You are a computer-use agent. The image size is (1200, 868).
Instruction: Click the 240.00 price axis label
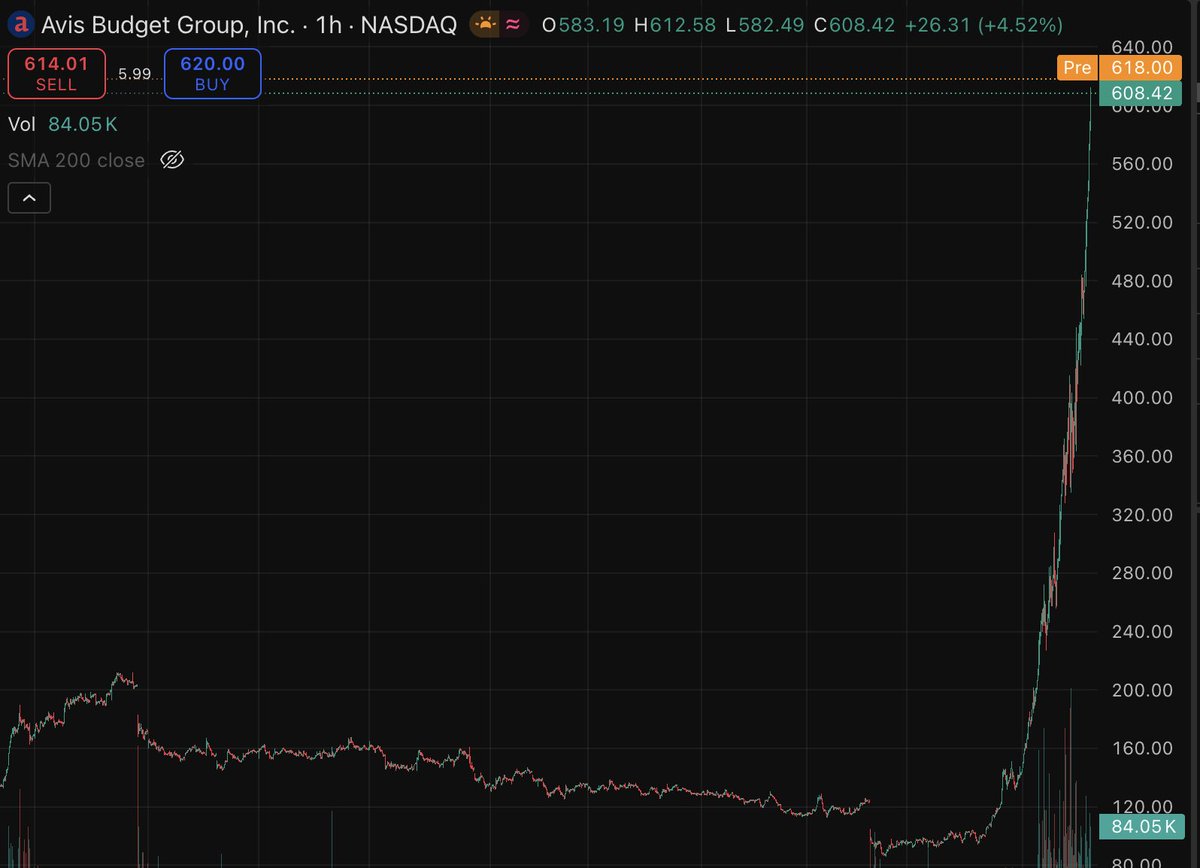click(x=1142, y=631)
